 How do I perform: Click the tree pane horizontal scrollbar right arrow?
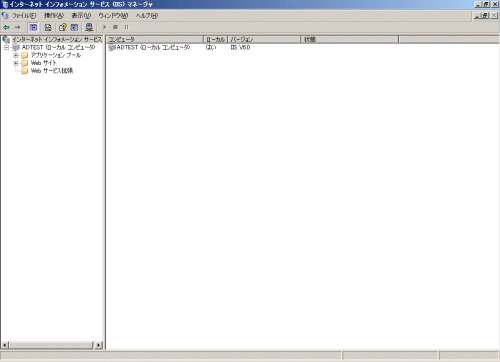(99, 345)
